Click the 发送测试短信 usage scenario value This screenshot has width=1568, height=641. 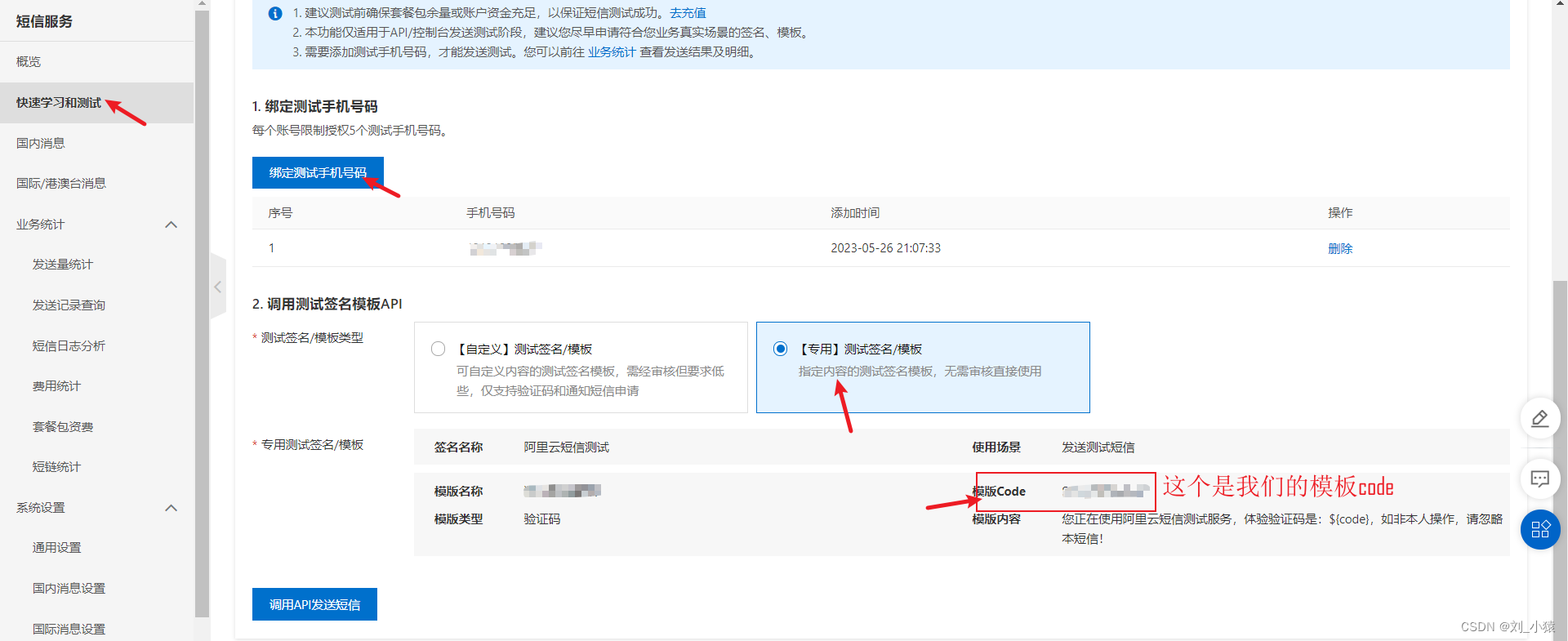[1098, 447]
